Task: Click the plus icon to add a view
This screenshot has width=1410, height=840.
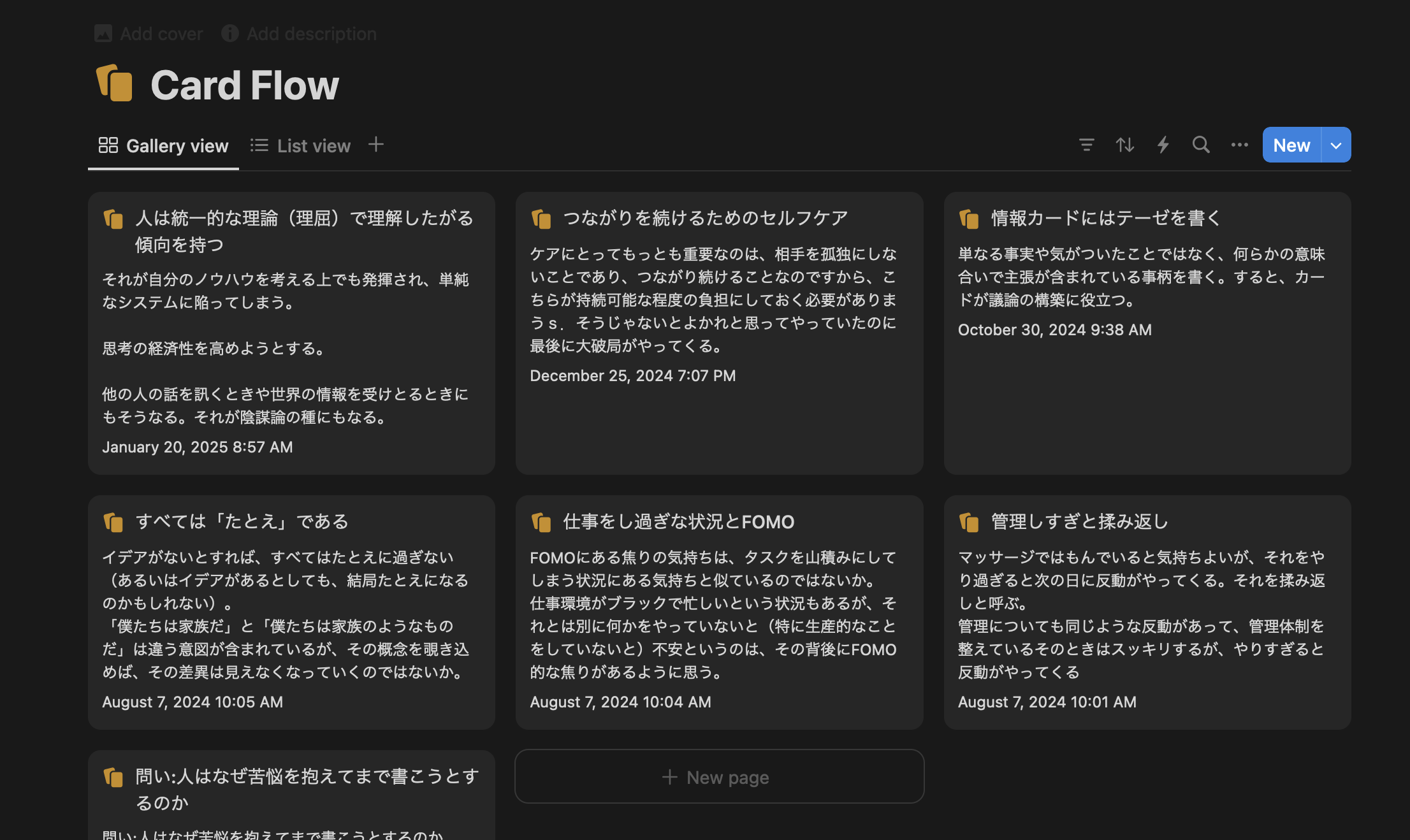Action: click(x=376, y=145)
